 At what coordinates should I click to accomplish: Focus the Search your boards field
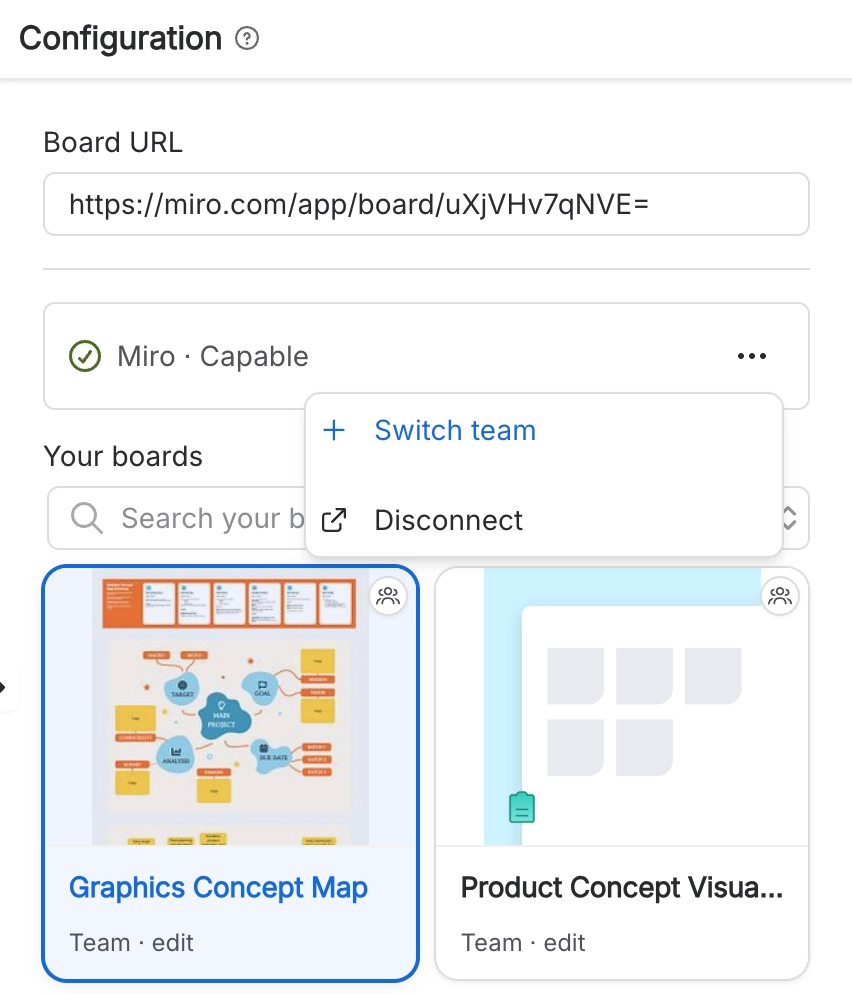pos(178,519)
